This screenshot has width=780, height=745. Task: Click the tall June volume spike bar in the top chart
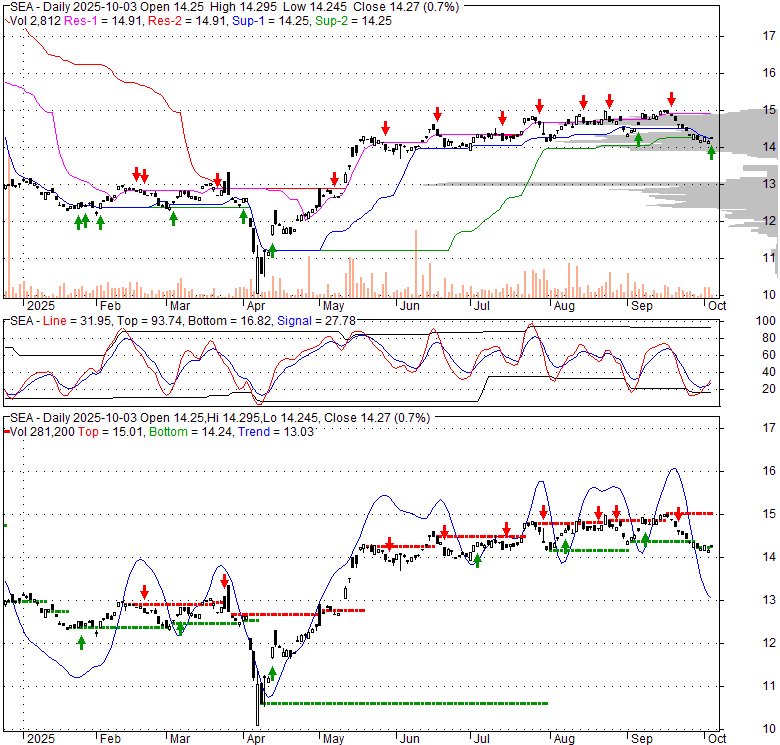[x=416, y=264]
